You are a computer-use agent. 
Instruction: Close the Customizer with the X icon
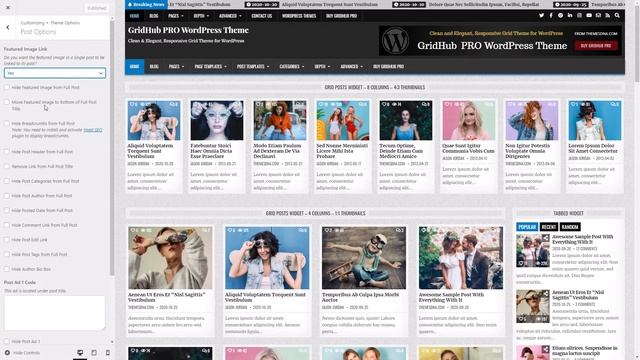8,7
